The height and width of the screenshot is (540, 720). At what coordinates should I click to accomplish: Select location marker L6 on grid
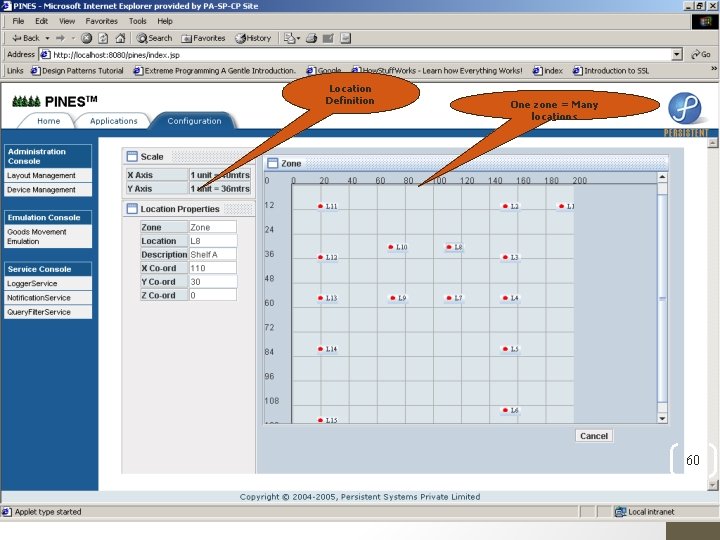pos(510,410)
